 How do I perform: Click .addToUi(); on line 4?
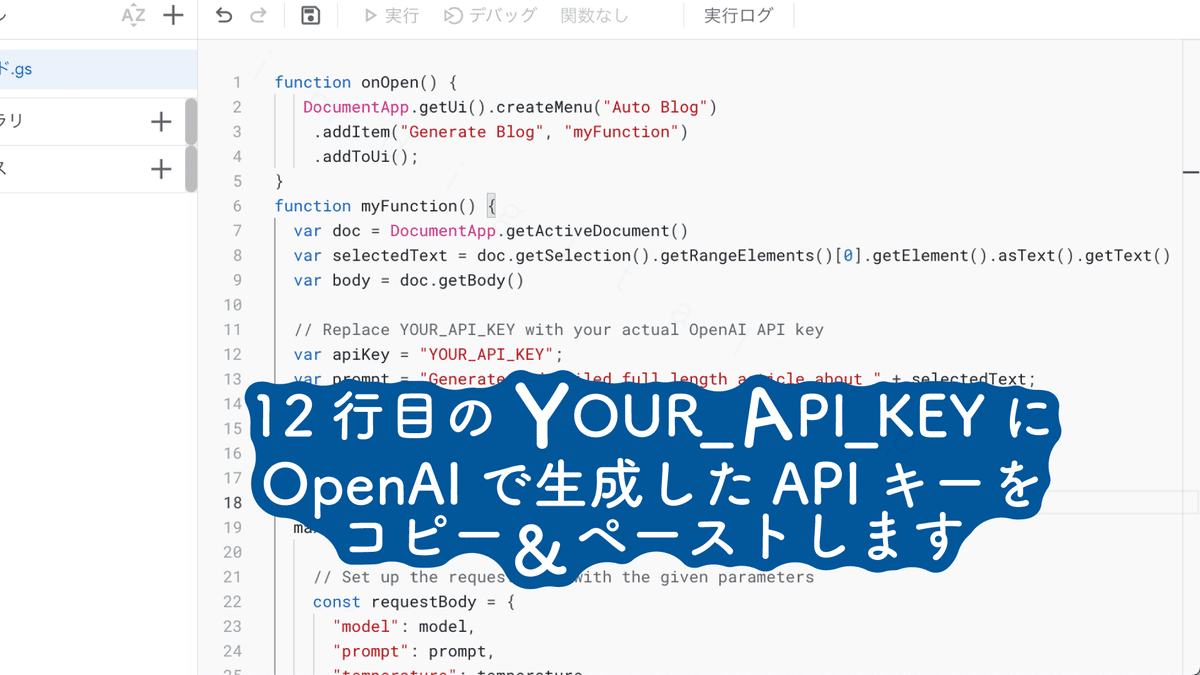365,156
